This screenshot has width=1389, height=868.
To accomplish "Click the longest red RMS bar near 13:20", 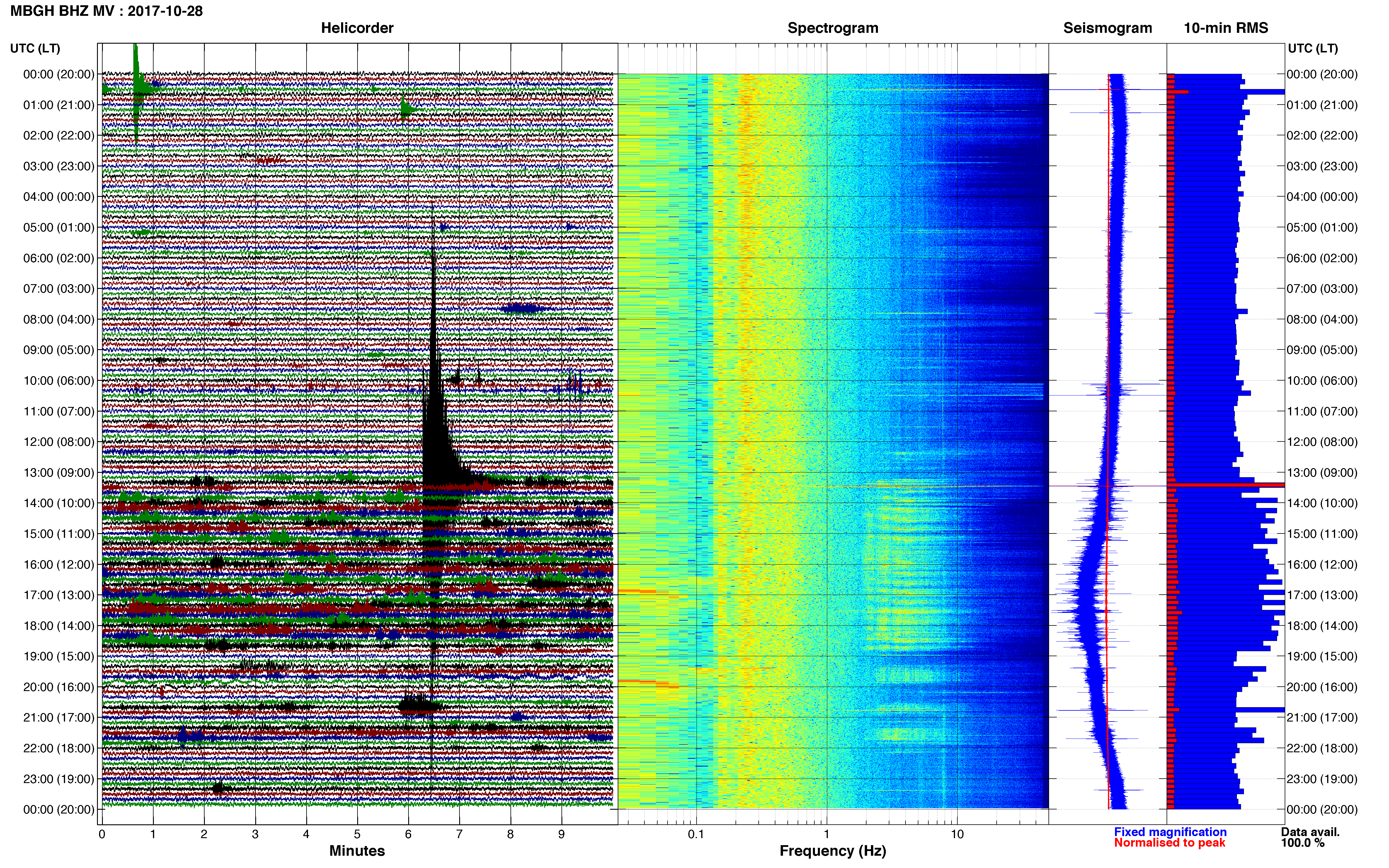I will point(1226,485).
